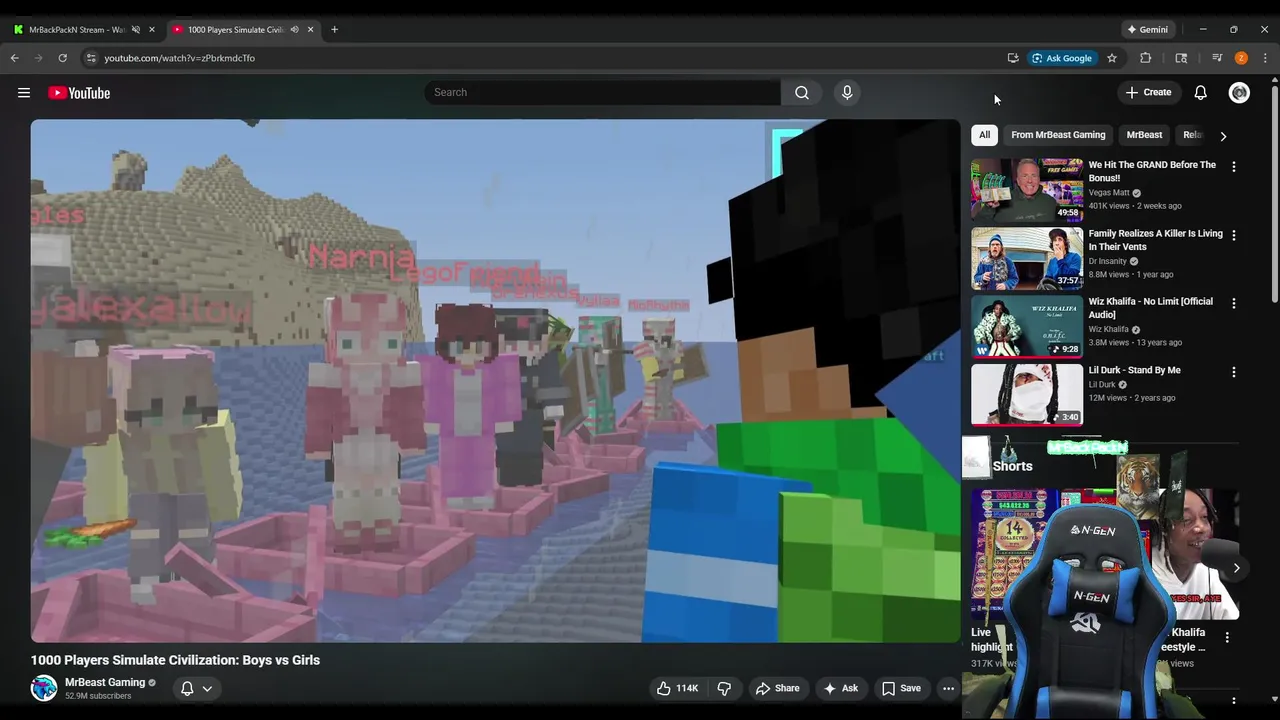Open We Hit The GRAND thumbnail
This screenshot has width=1280, height=720.
1027,189
